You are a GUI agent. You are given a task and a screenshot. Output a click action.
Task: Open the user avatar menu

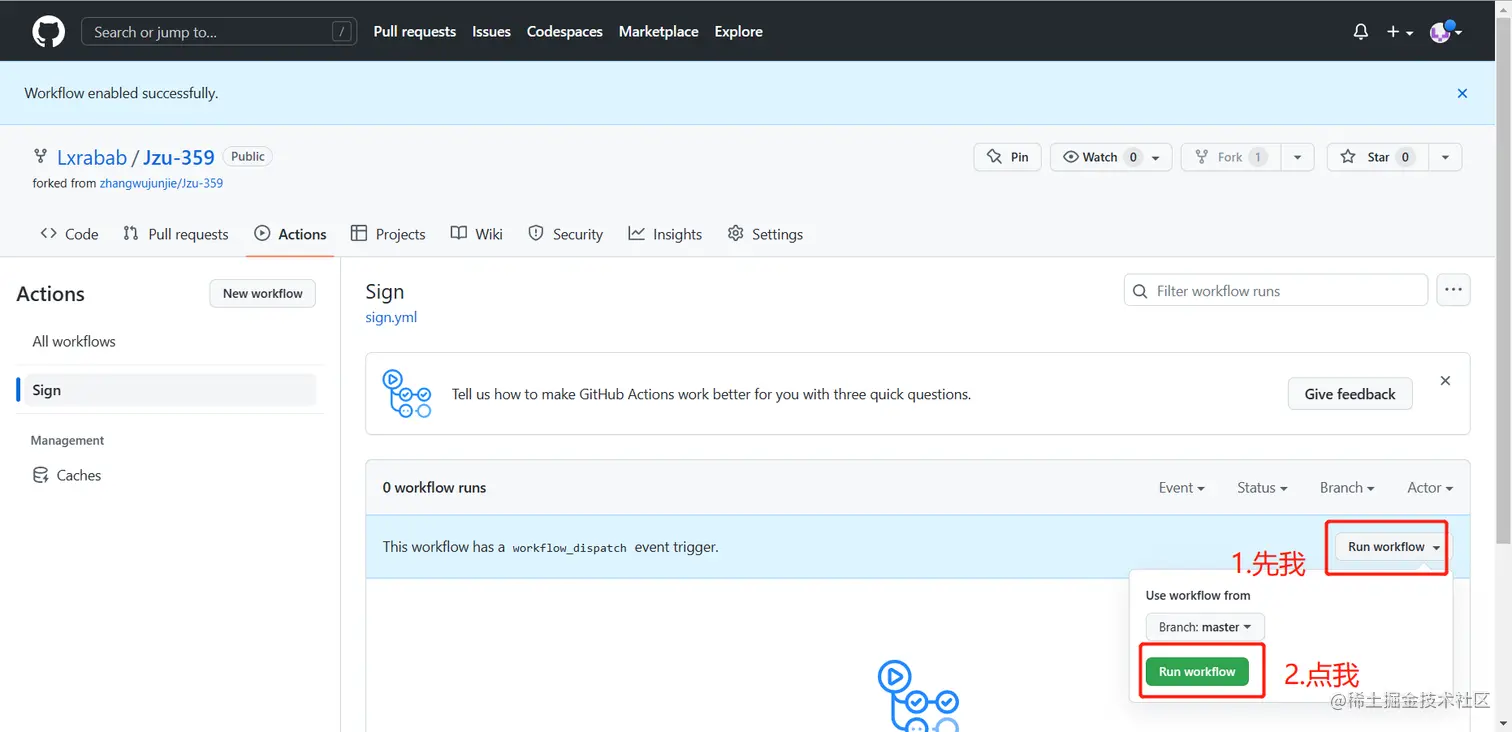1445,32
